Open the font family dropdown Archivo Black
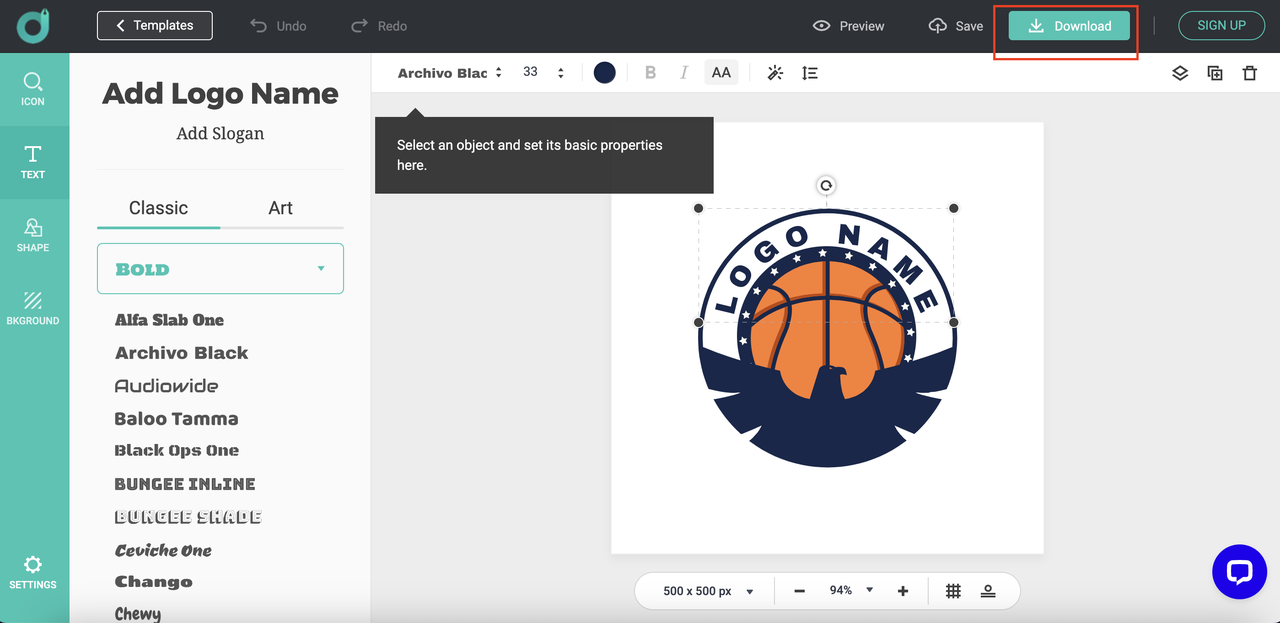 [x=449, y=73]
